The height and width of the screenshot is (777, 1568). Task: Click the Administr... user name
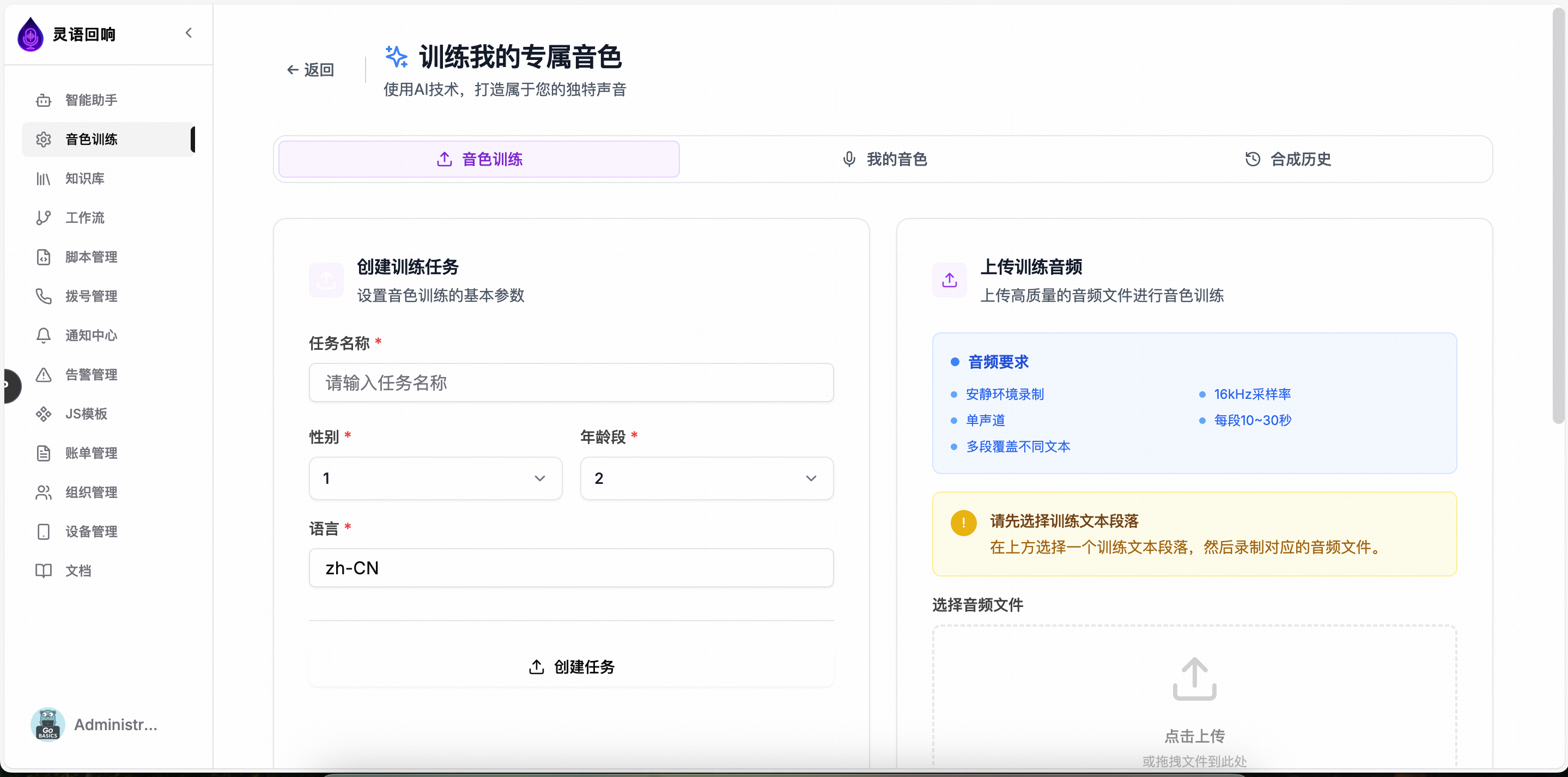(x=116, y=725)
